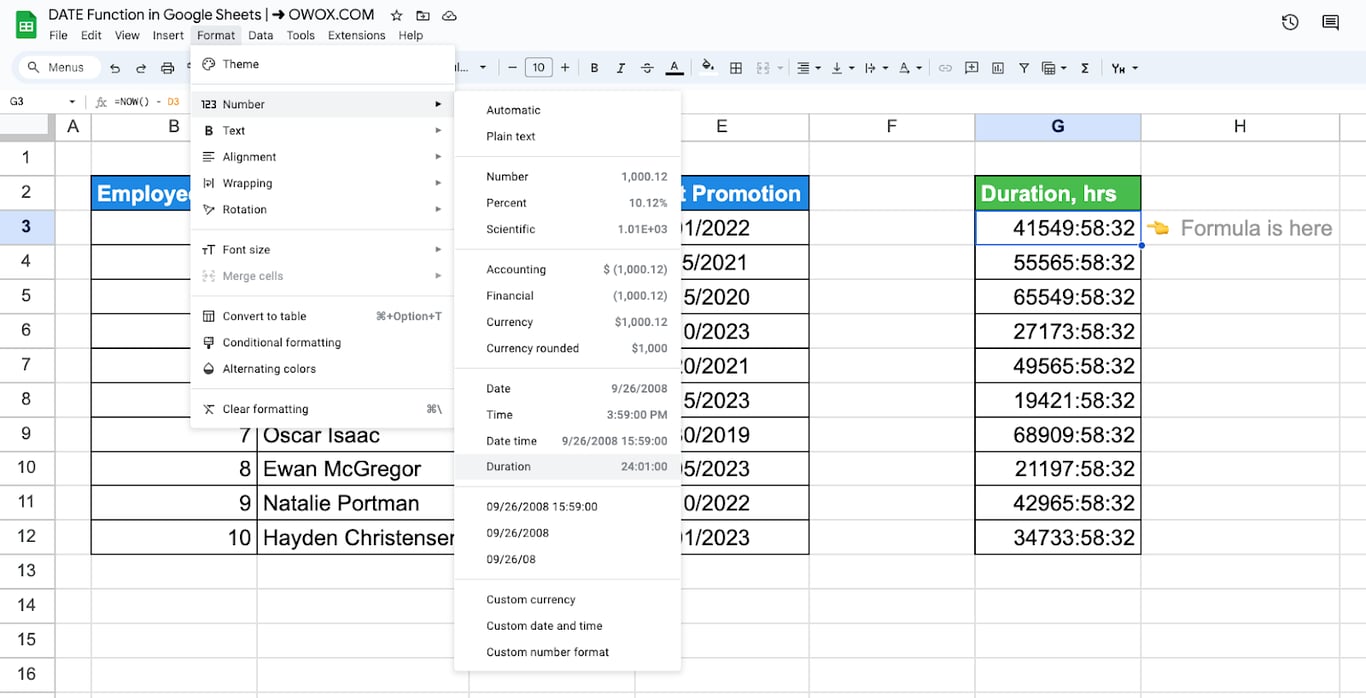Decrease font size with minus

[512, 68]
